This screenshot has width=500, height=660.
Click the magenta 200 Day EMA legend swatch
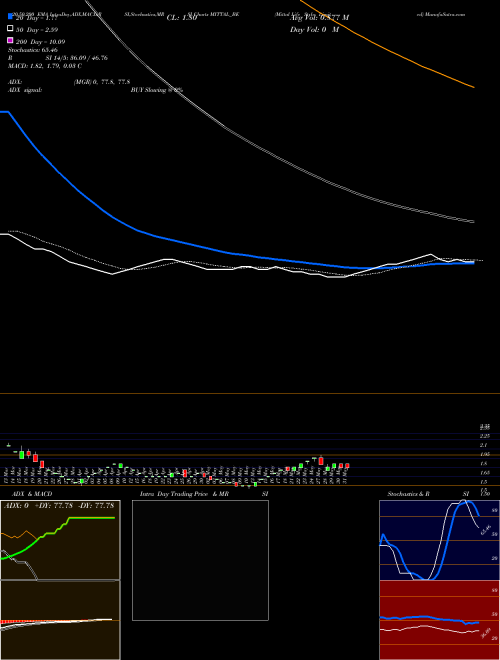pyautogui.click(x=10, y=40)
